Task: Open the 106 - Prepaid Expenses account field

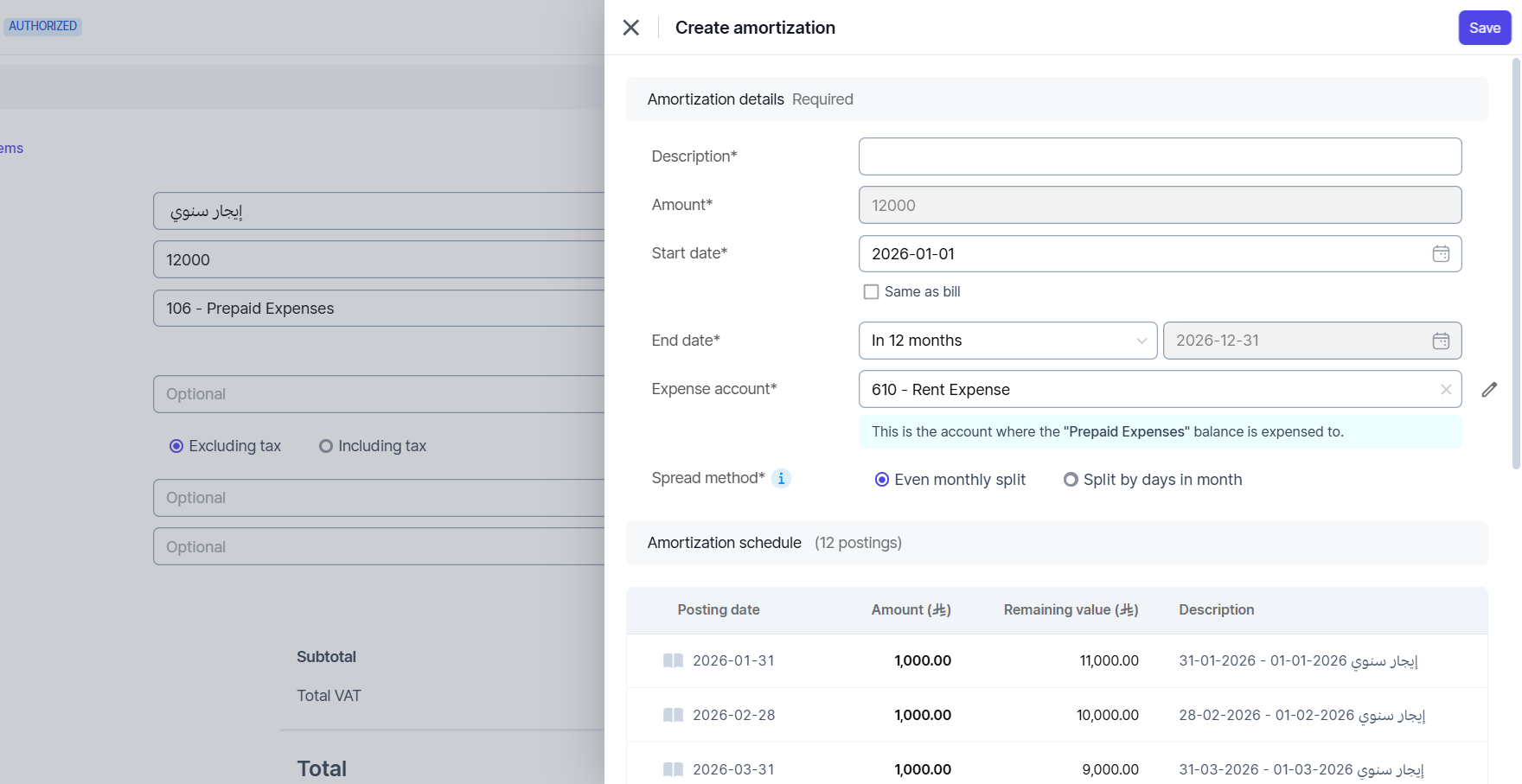Action: point(379,309)
